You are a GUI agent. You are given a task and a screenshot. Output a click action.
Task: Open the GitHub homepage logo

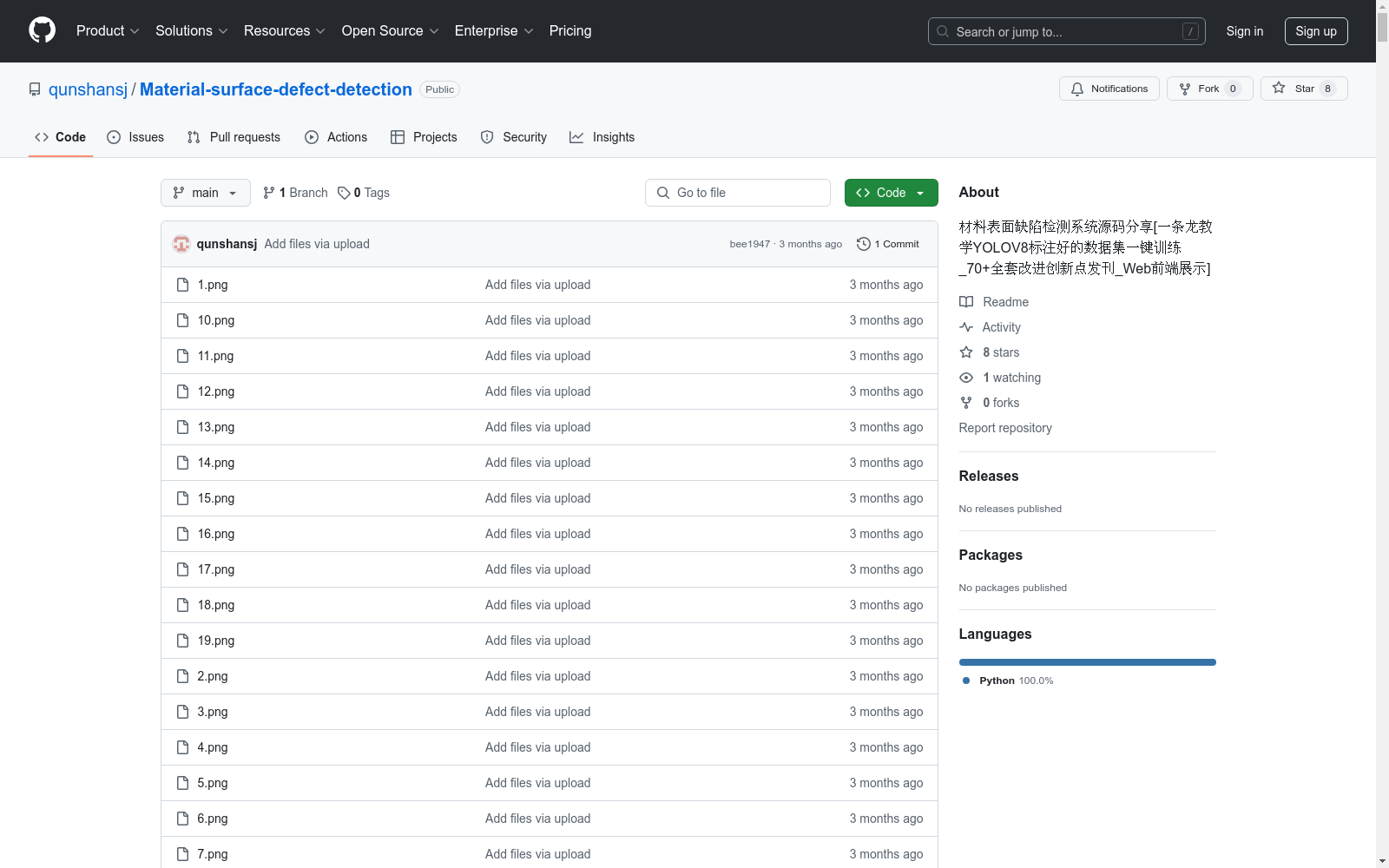pyautogui.click(x=42, y=30)
